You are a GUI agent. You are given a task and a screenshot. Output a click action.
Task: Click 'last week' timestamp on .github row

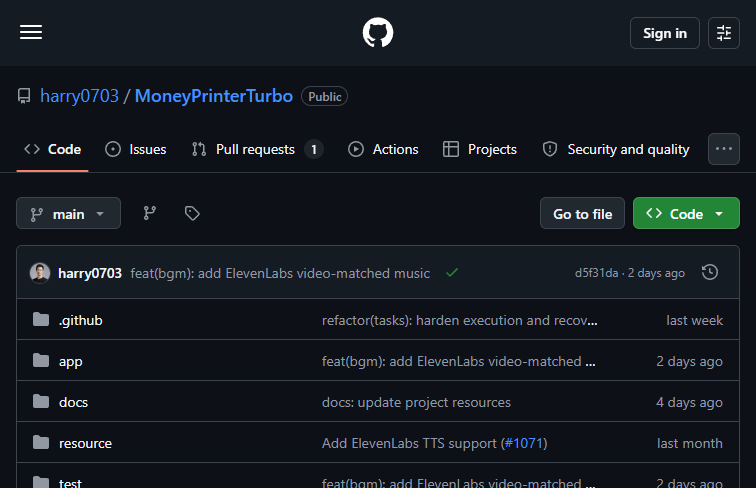pos(694,321)
